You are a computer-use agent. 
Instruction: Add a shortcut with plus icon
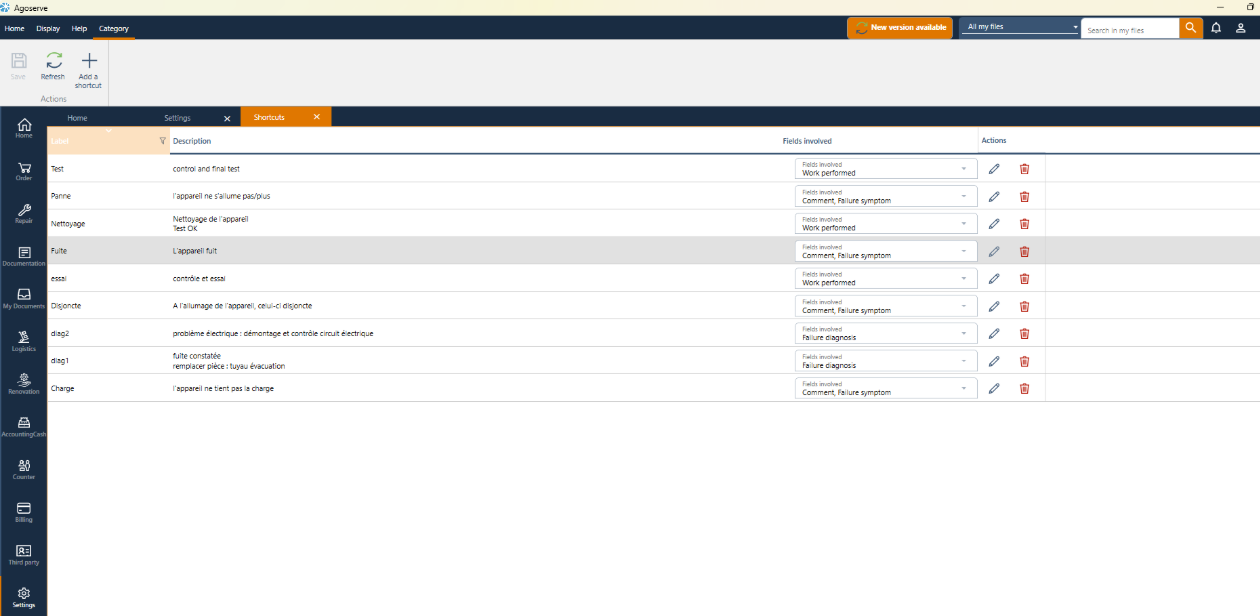coord(88,61)
